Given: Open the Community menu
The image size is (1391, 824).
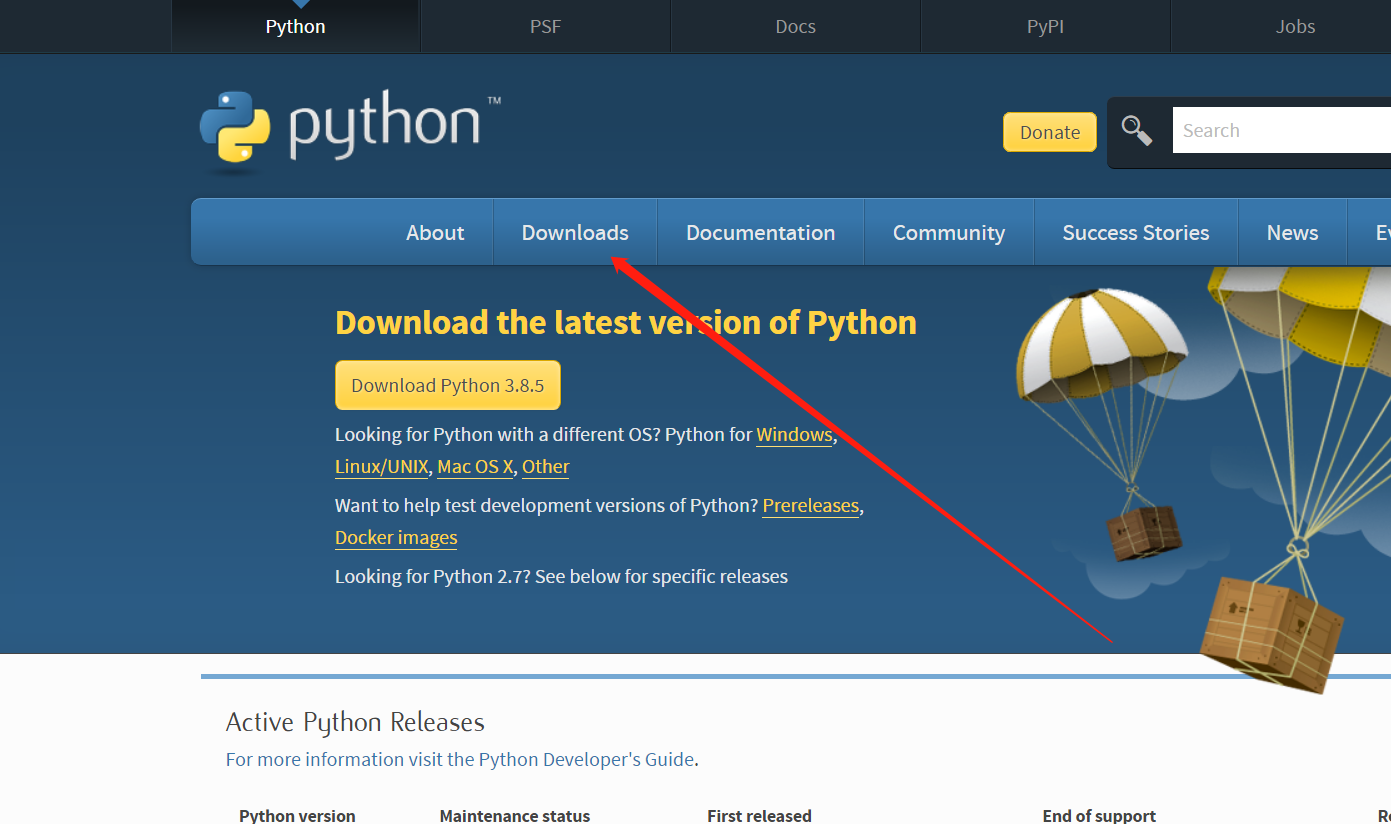Looking at the screenshot, I should [x=948, y=232].
